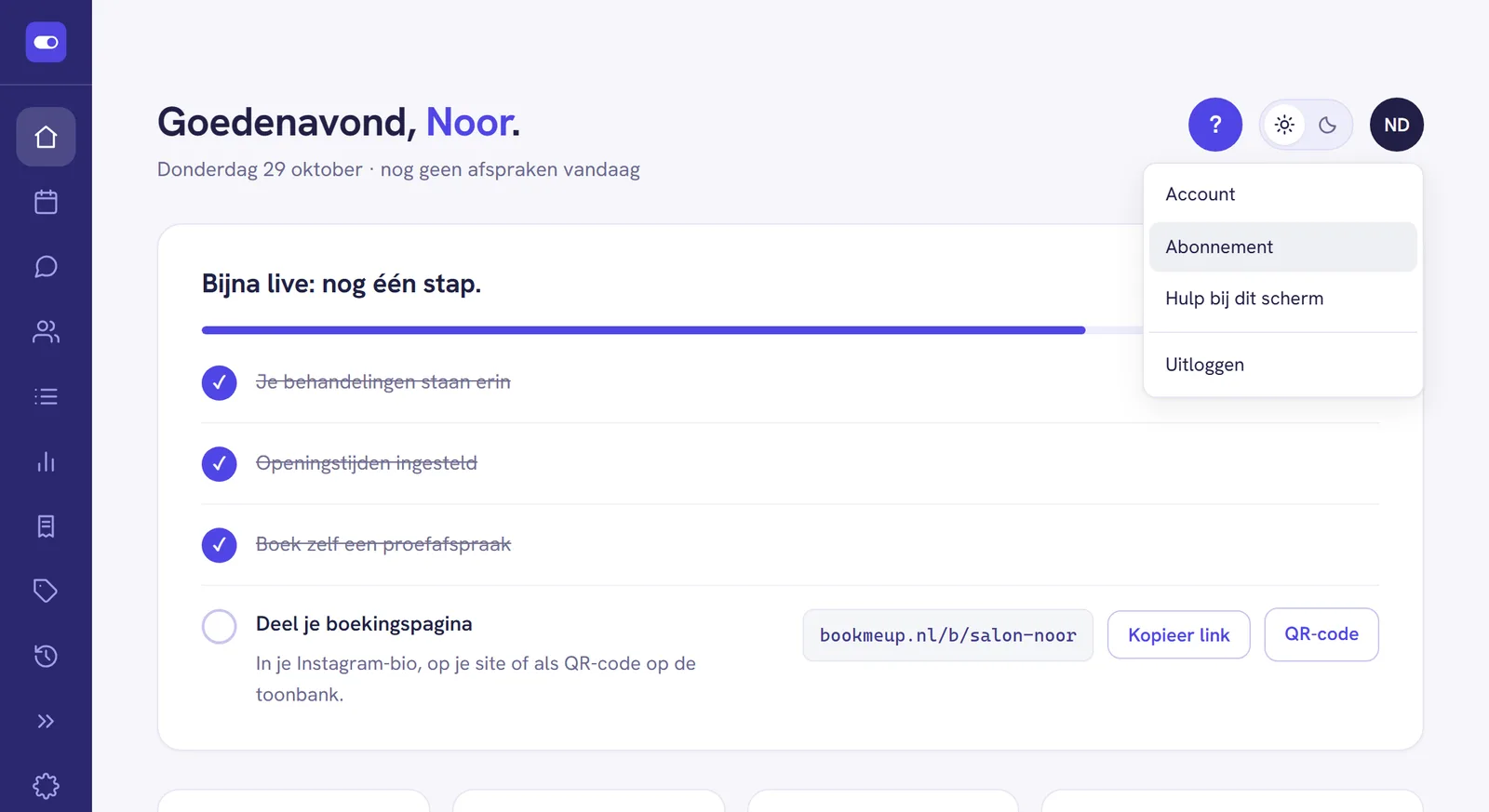Viewport: 1489px width, 812px height.
Task: Open the Customers people icon
Action: click(46, 332)
